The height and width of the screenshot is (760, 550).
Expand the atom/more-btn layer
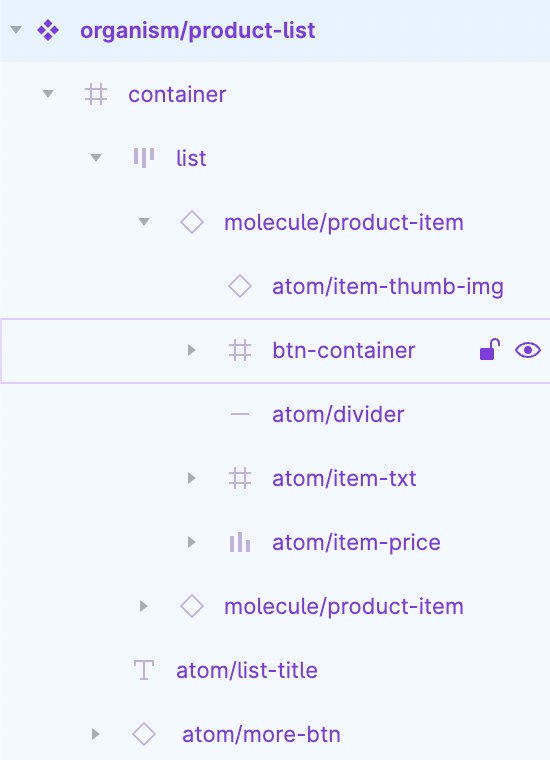(95, 734)
